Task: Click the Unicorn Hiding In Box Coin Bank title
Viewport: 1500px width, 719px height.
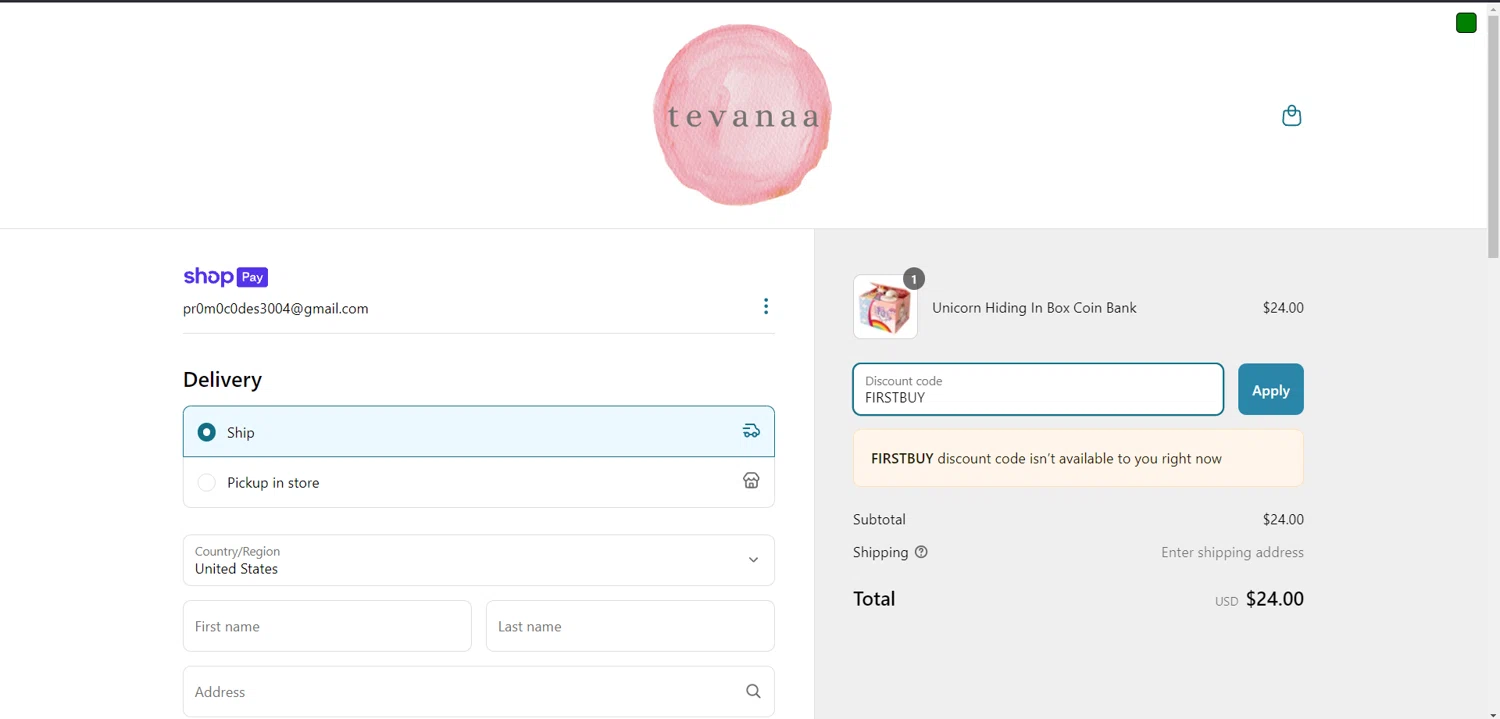Action: (1034, 308)
